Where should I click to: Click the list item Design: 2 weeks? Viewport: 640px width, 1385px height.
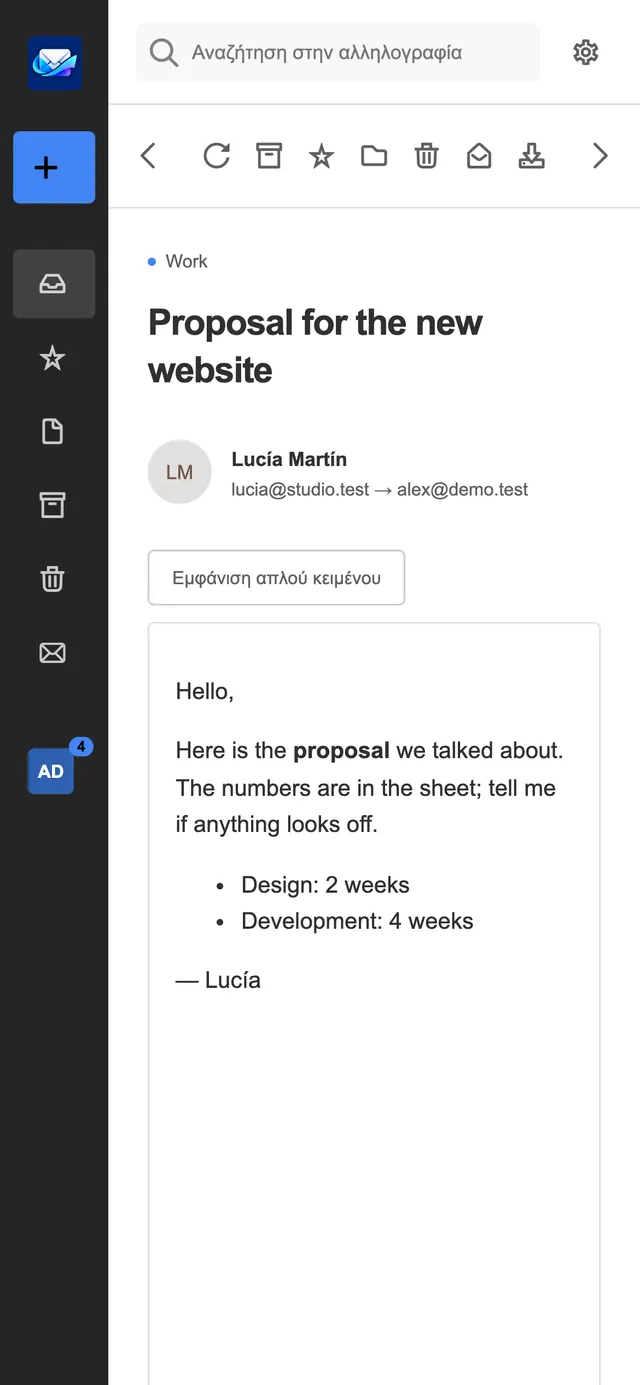tap(325, 885)
